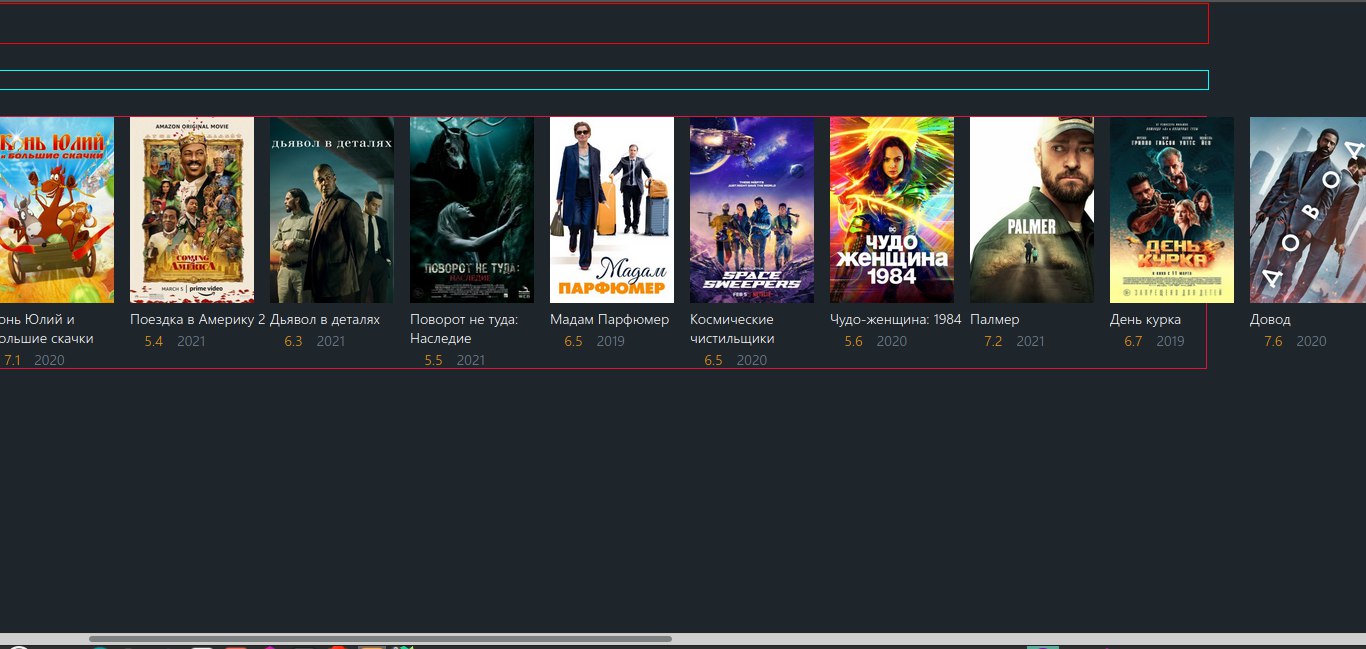Viewport: 1366px width, 649px height.
Task: Open the Довод movie poster
Action: pyautogui.click(x=1308, y=210)
